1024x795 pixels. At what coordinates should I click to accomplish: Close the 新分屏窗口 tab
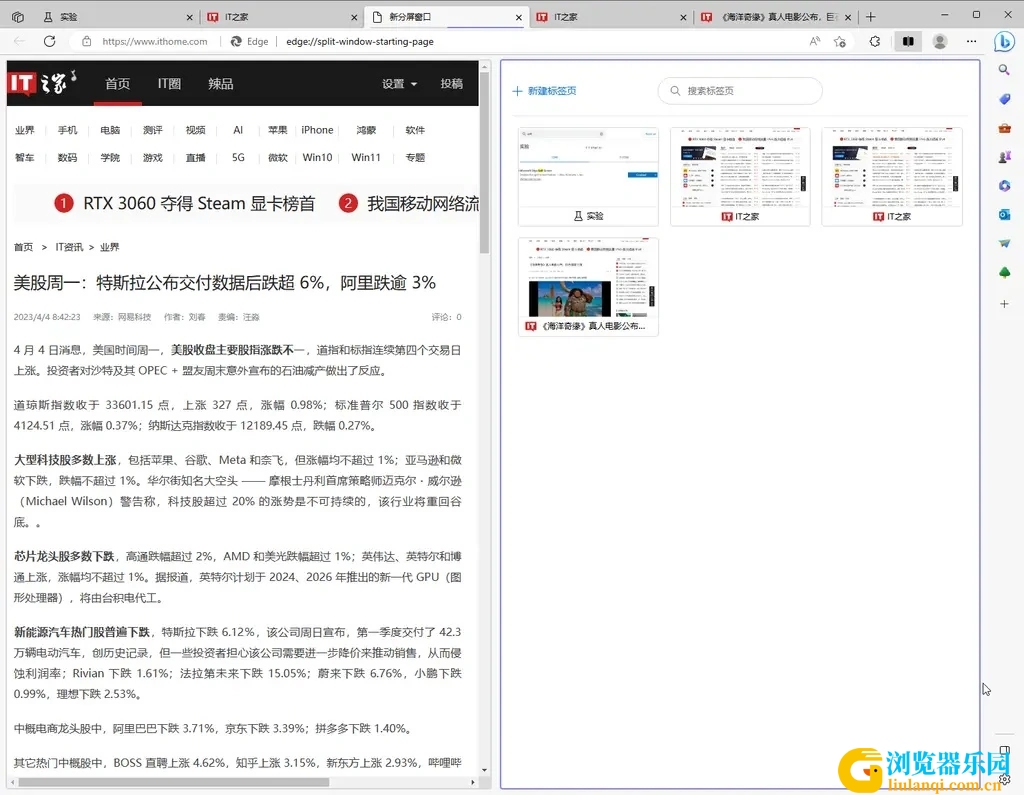coord(519,18)
